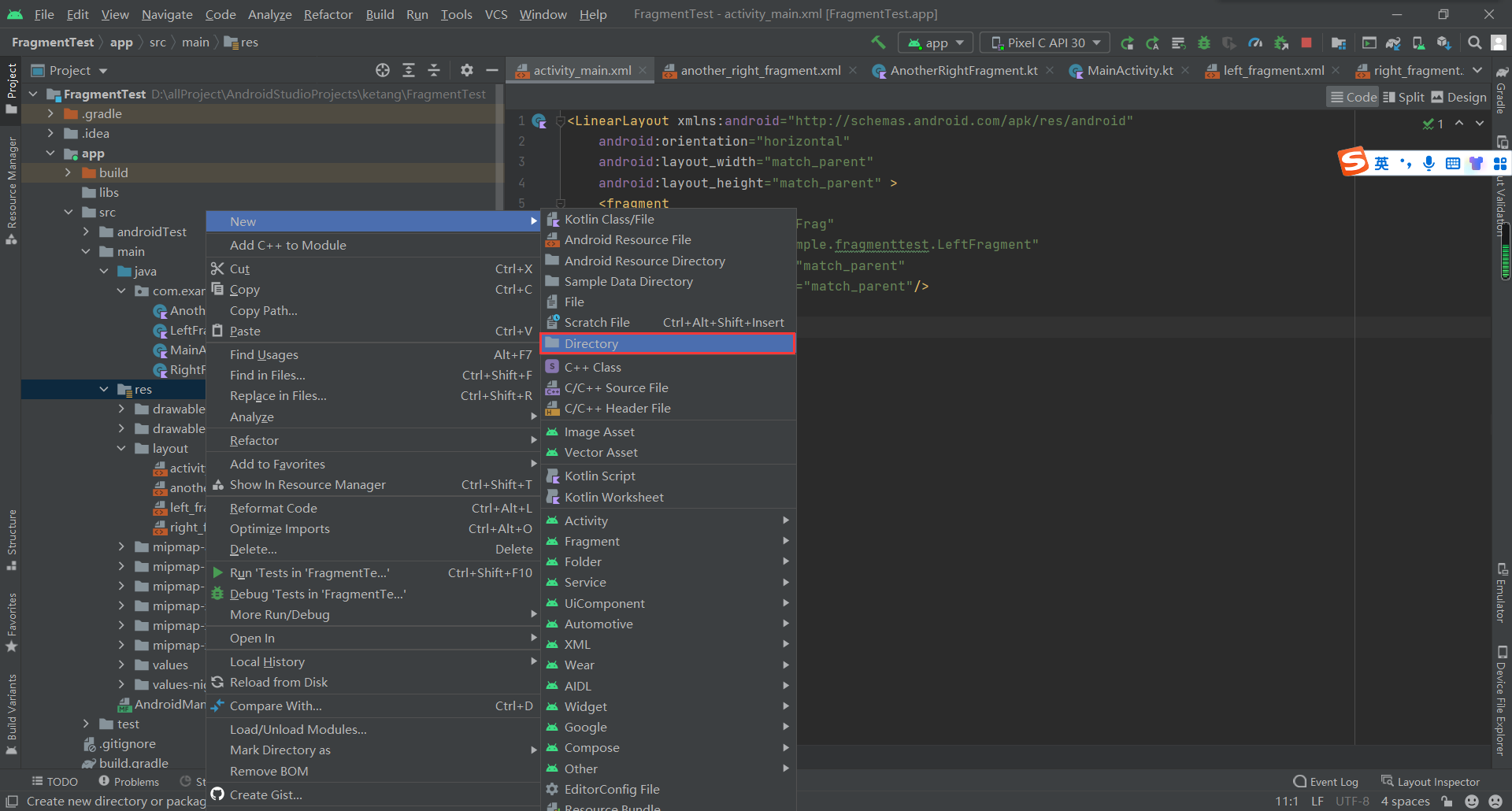Click the hammer Make Project icon
Screen dimensions: 1512x811
point(878,43)
